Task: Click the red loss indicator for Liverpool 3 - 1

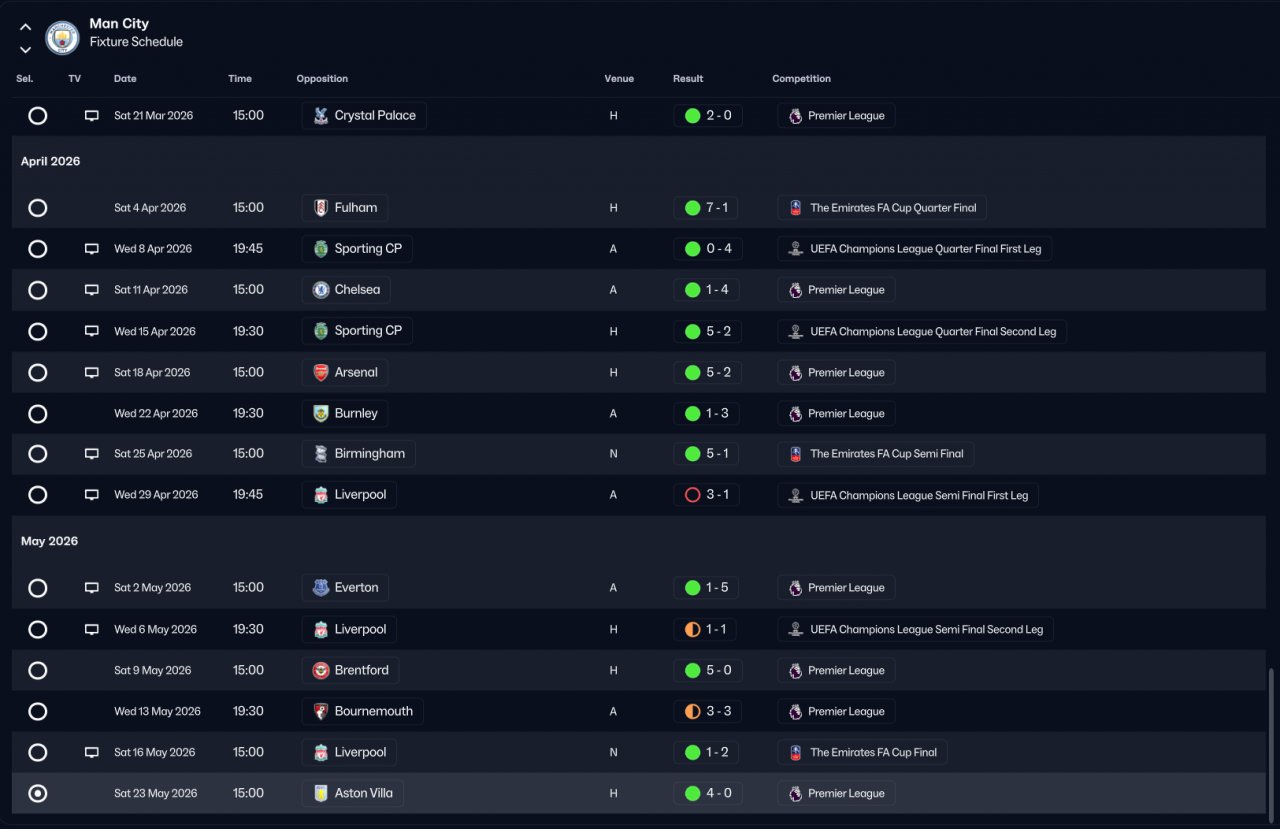Action: [x=692, y=495]
